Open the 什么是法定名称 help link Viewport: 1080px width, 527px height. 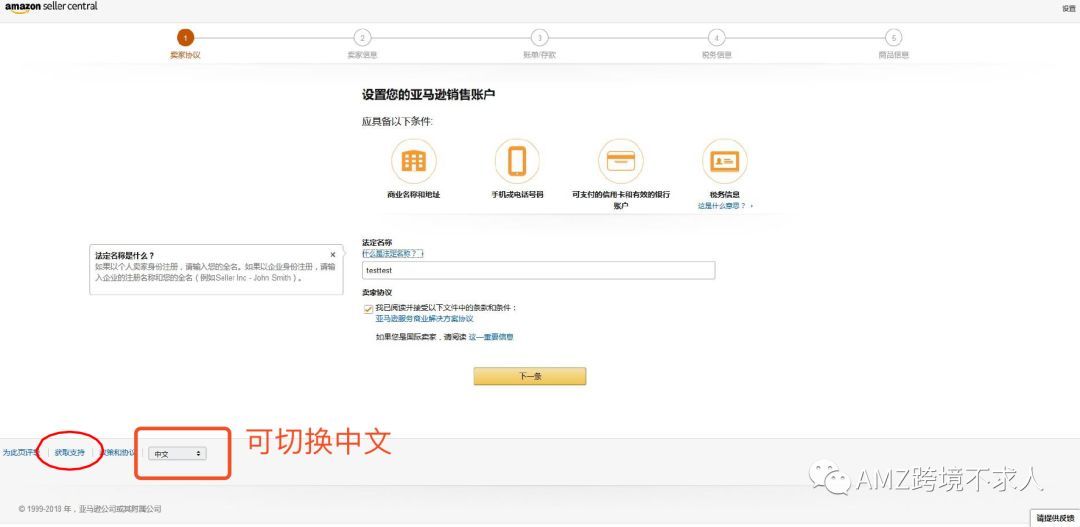point(393,254)
